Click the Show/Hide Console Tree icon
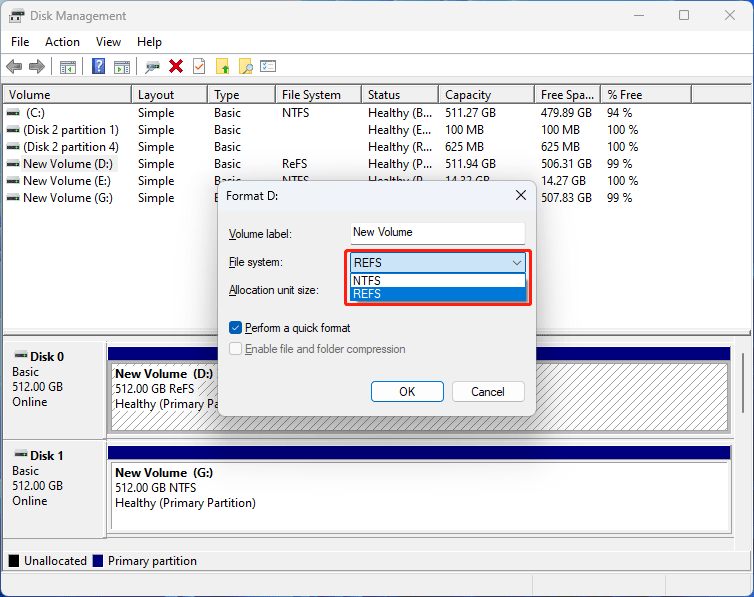Image resolution: width=754 pixels, height=597 pixels. click(68, 67)
